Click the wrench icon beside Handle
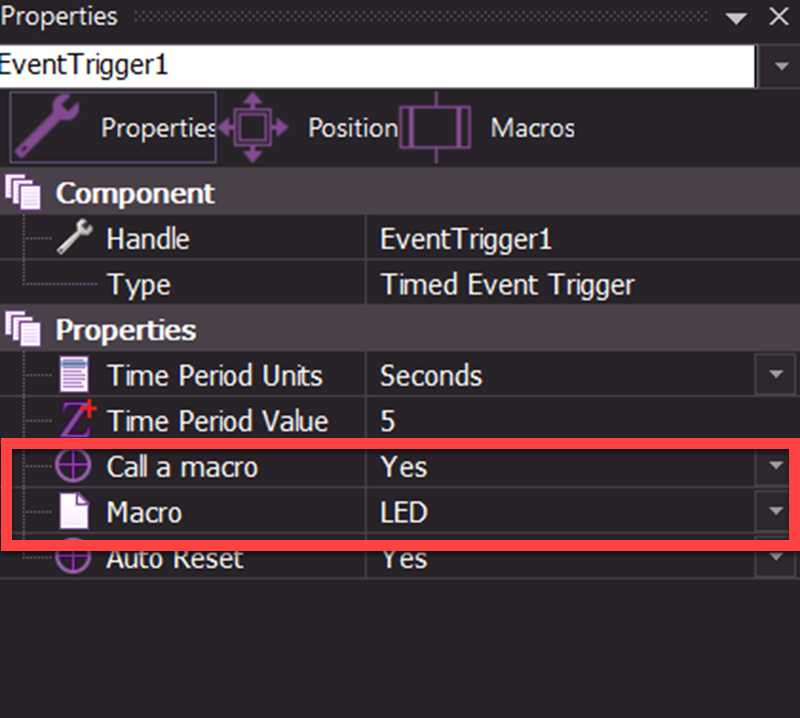 click(74, 239)
